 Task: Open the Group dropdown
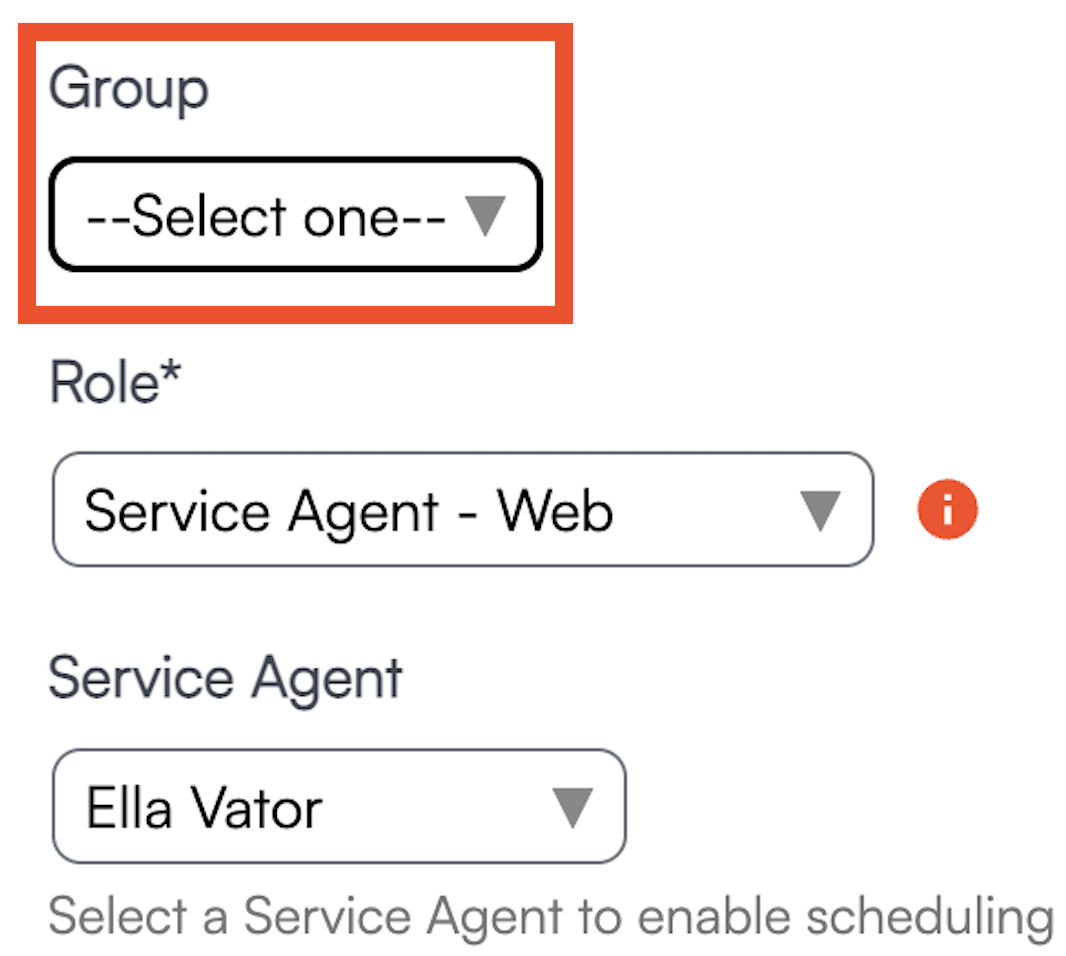coord(295,214)
